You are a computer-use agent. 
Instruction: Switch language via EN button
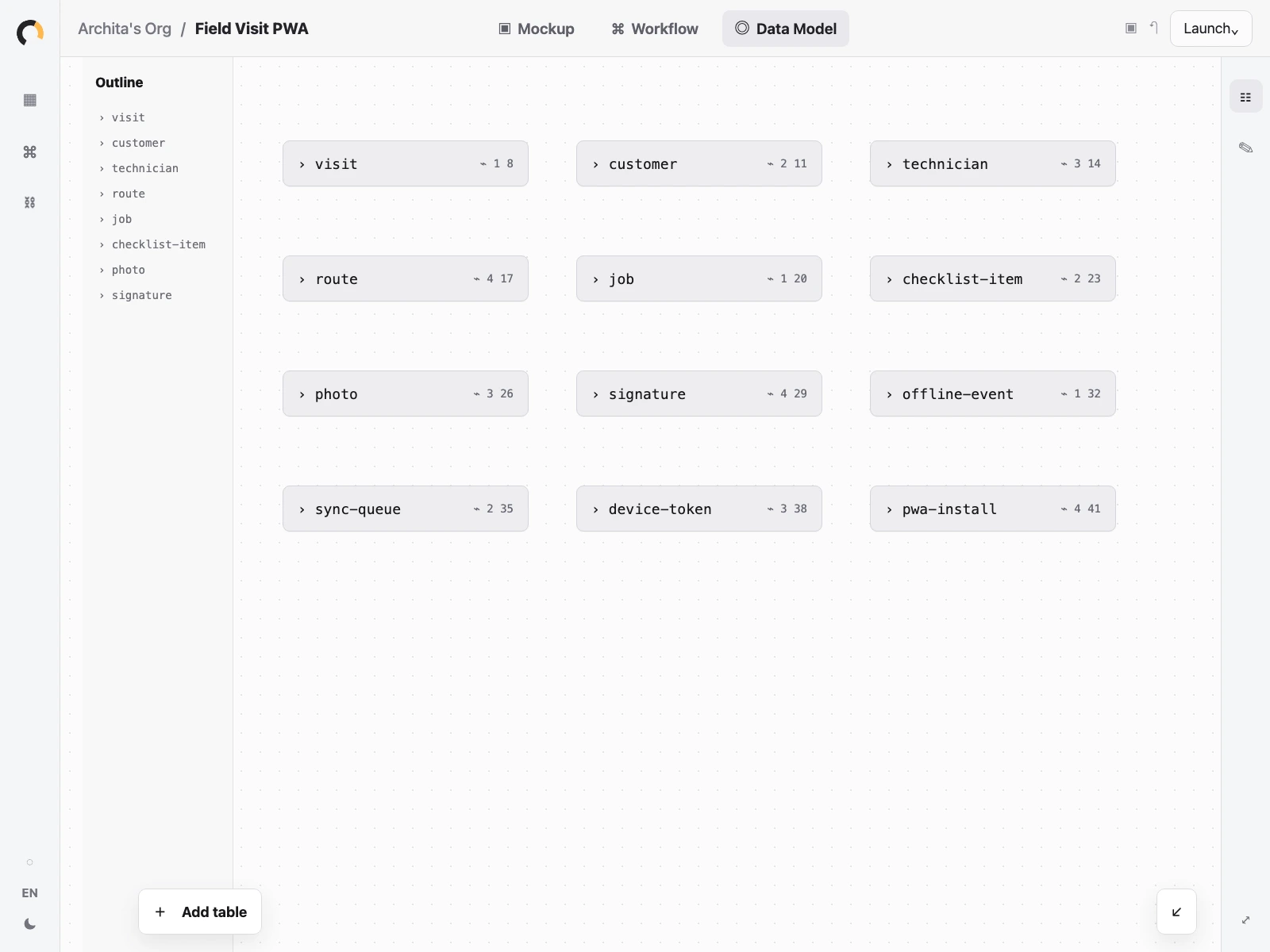30,893
